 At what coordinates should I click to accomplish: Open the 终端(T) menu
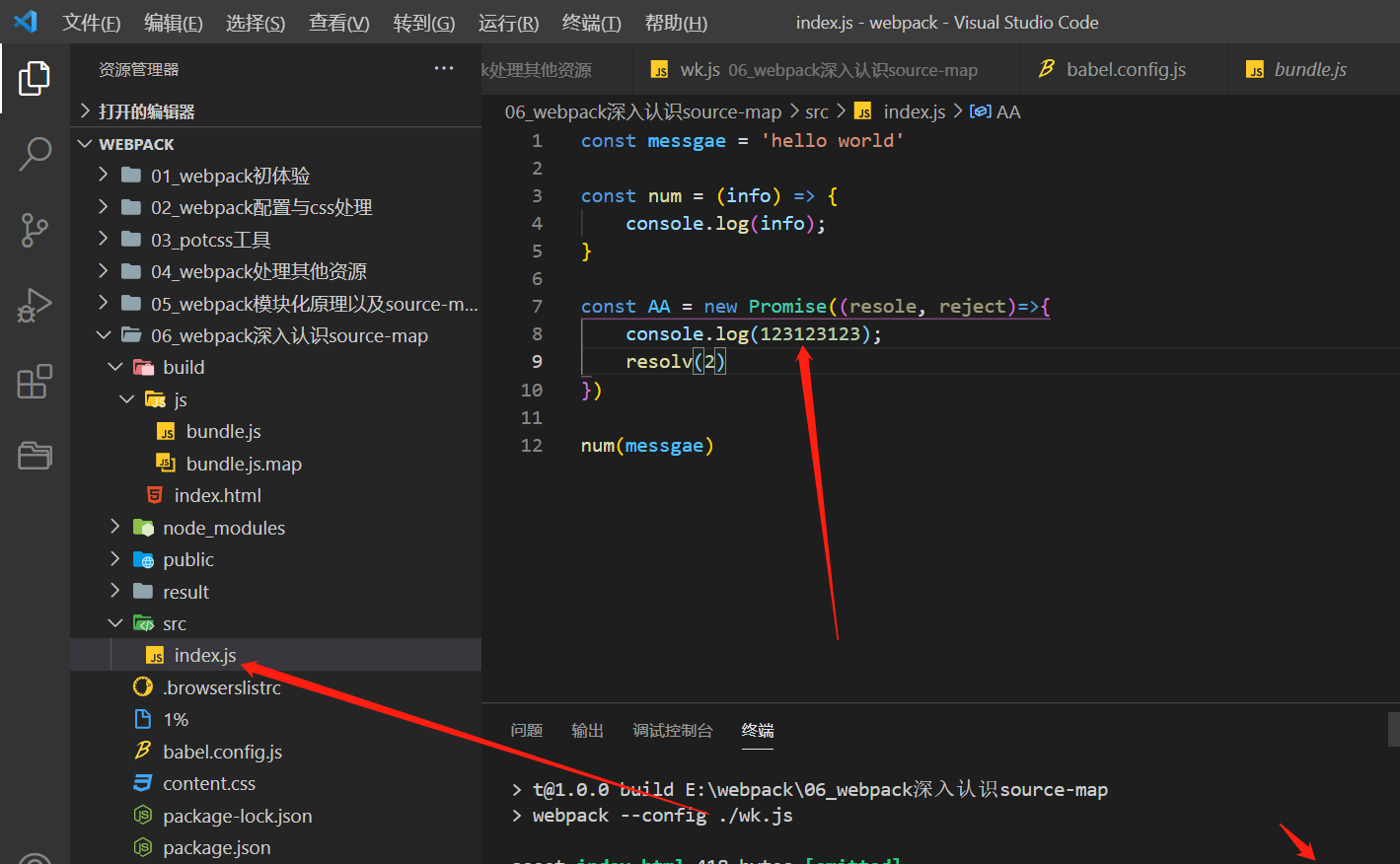[x=592, y=23]
